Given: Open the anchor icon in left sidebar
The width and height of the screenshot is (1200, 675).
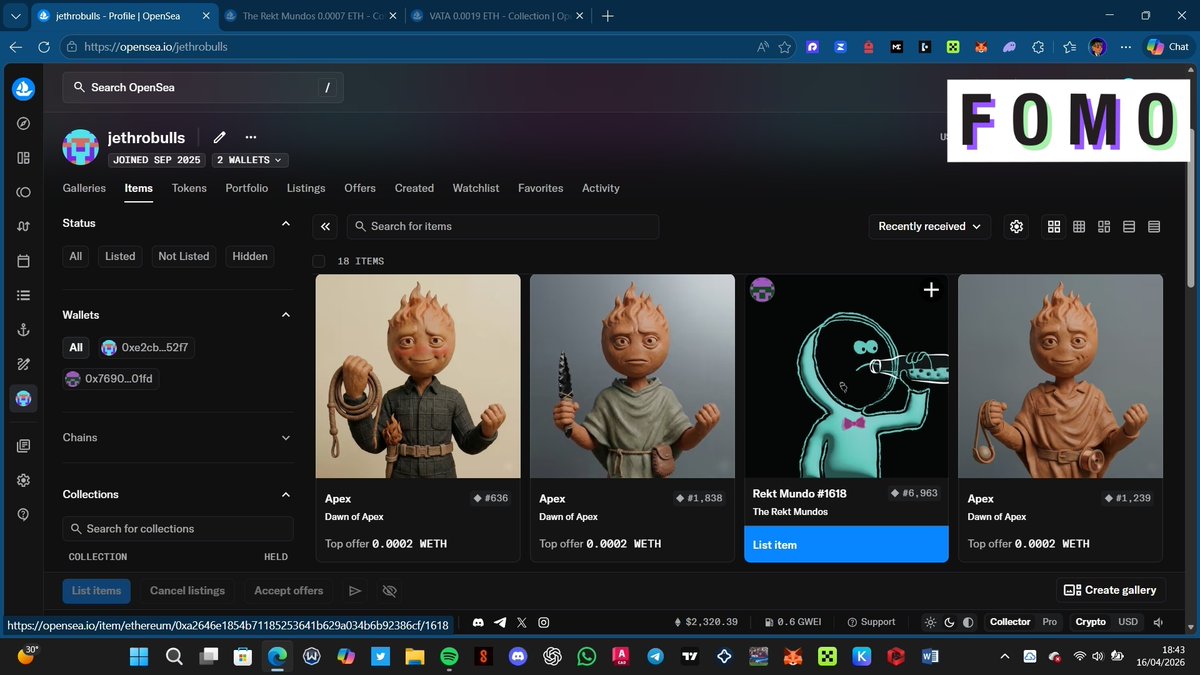Looking at the screenshot, I should click(23, 330).
